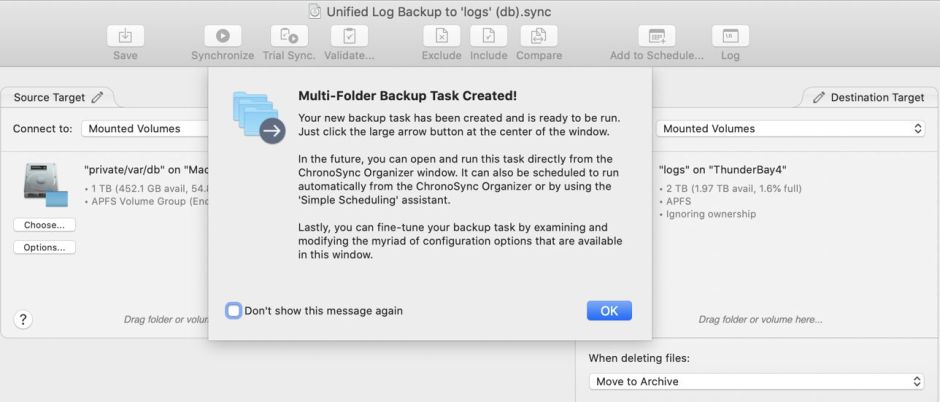The width and height of the screenshot is (940, 402).
Task: Click the Include toolbar icon
Action: coord(489,36)
